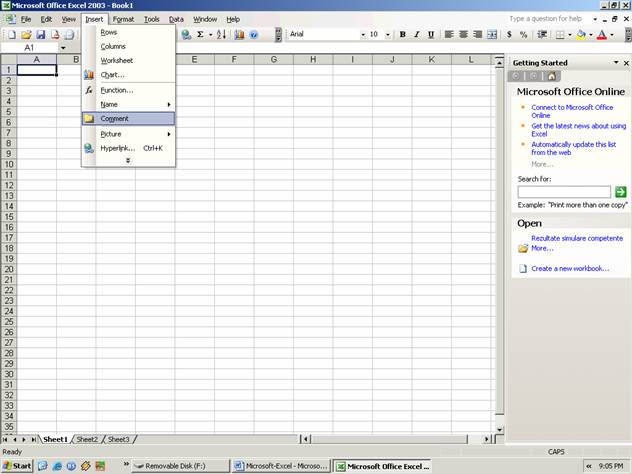Click Get the latest news link
The width and height of the screenshot is (632, 474).
click(x=578, y=130)
